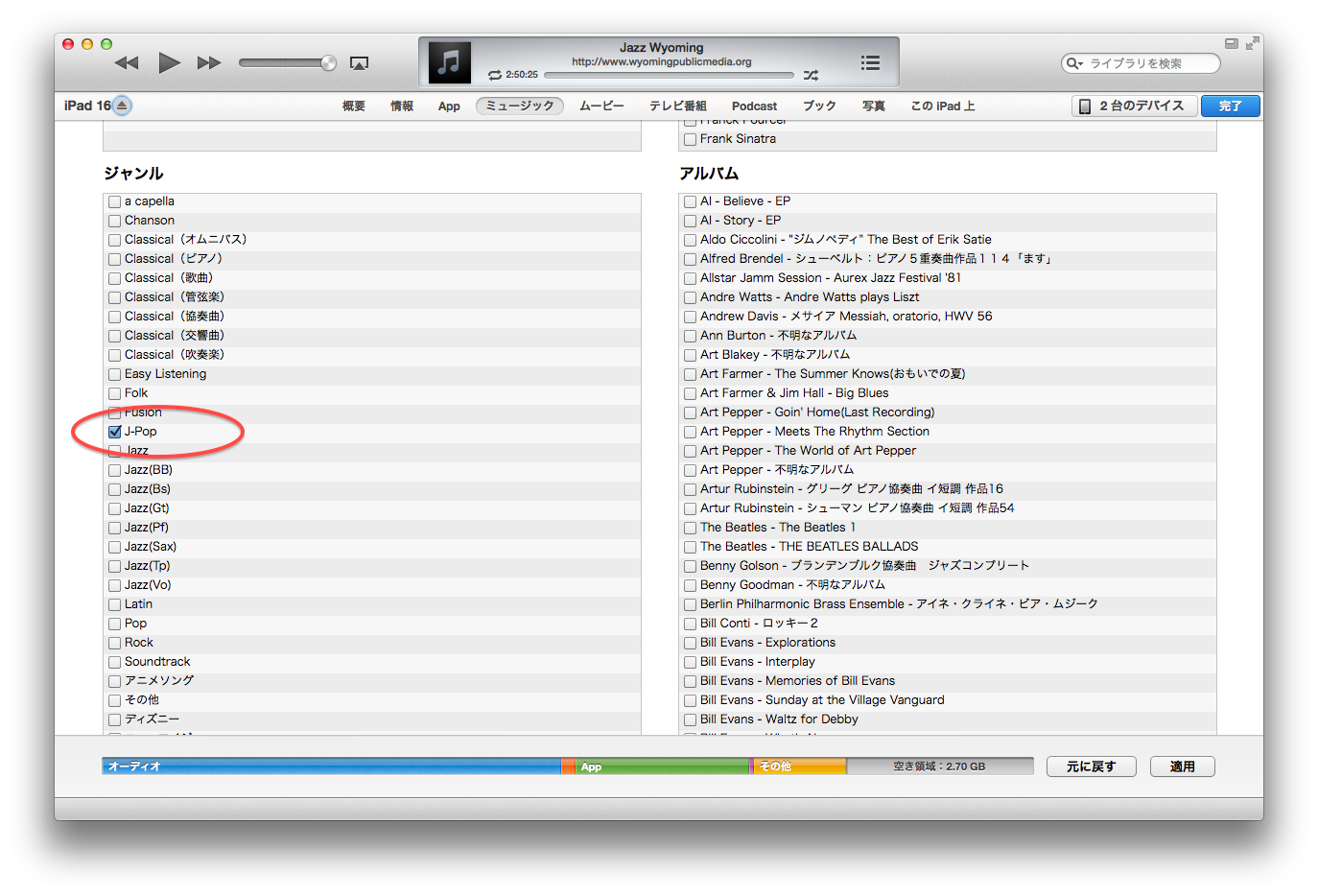Click the playback progress bar
Viewport: 1318px width, 896px height.
pyautogui.click(x=670, y=75)
